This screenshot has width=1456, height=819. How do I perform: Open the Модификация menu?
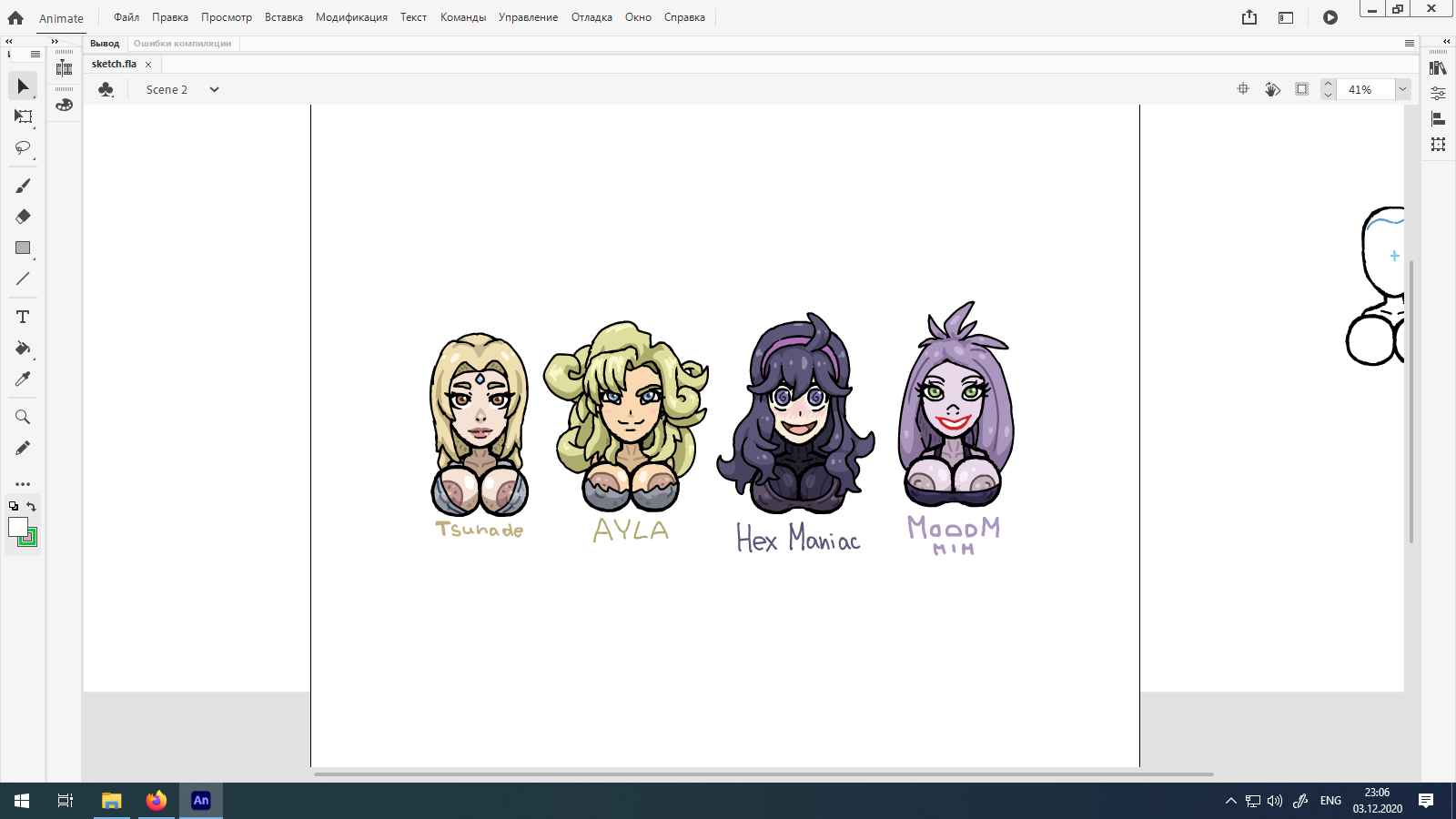(x=351, y=17)
